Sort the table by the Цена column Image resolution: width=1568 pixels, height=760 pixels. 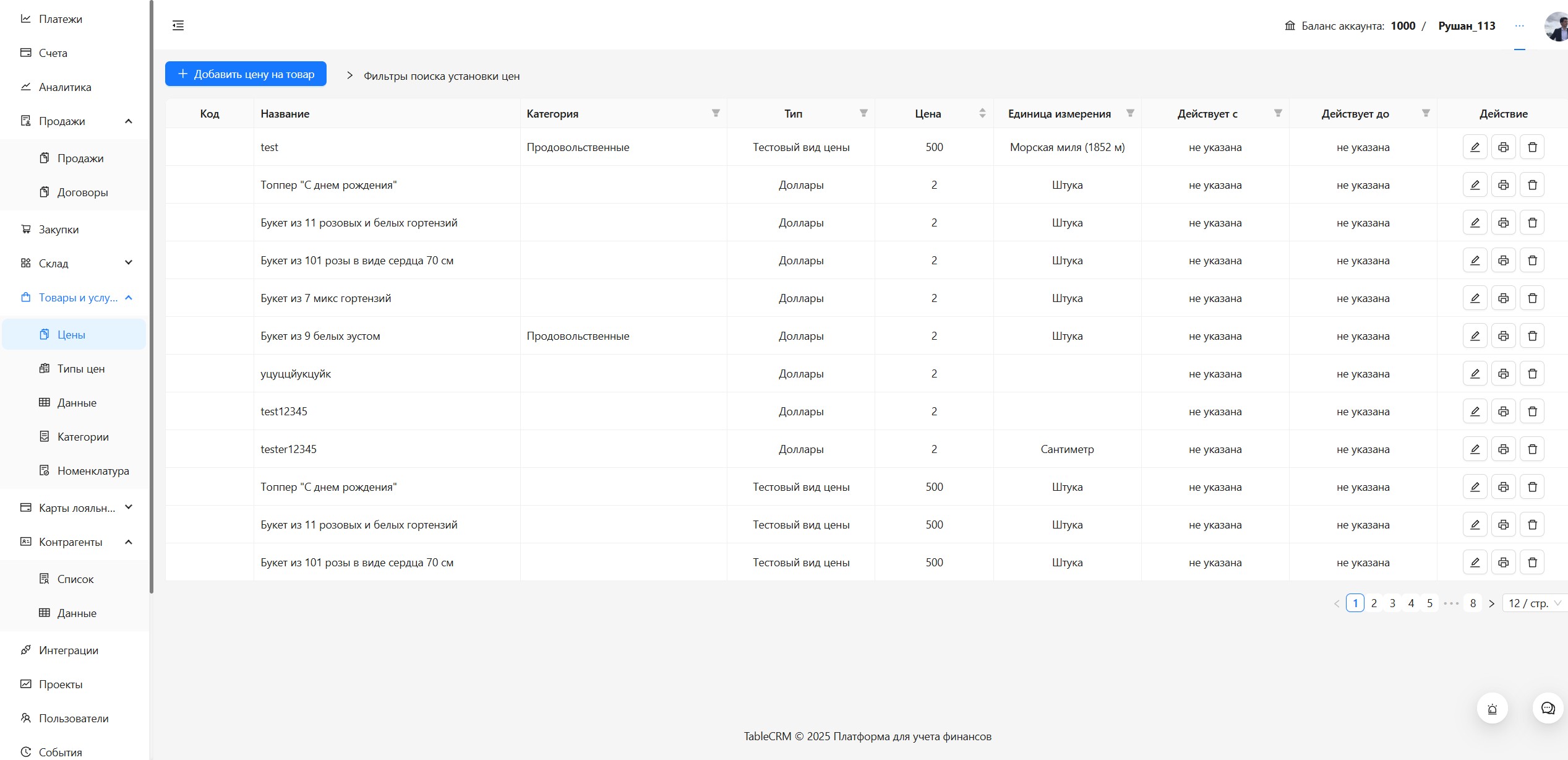[982, 113]
